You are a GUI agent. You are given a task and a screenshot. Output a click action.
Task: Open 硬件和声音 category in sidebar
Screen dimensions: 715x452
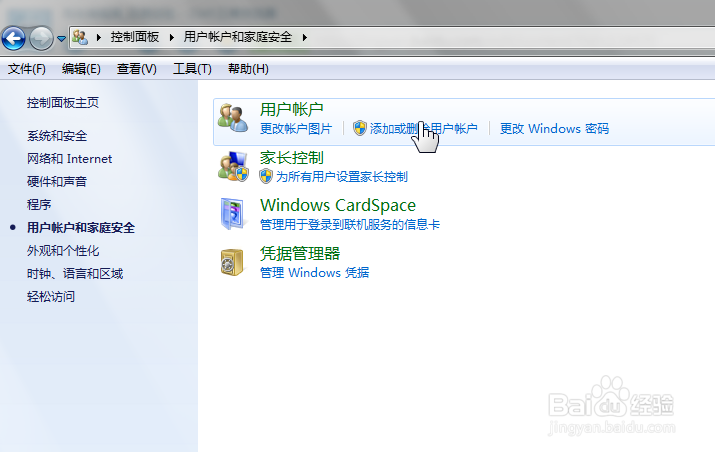pyautogui.click(x=57, y=182)
